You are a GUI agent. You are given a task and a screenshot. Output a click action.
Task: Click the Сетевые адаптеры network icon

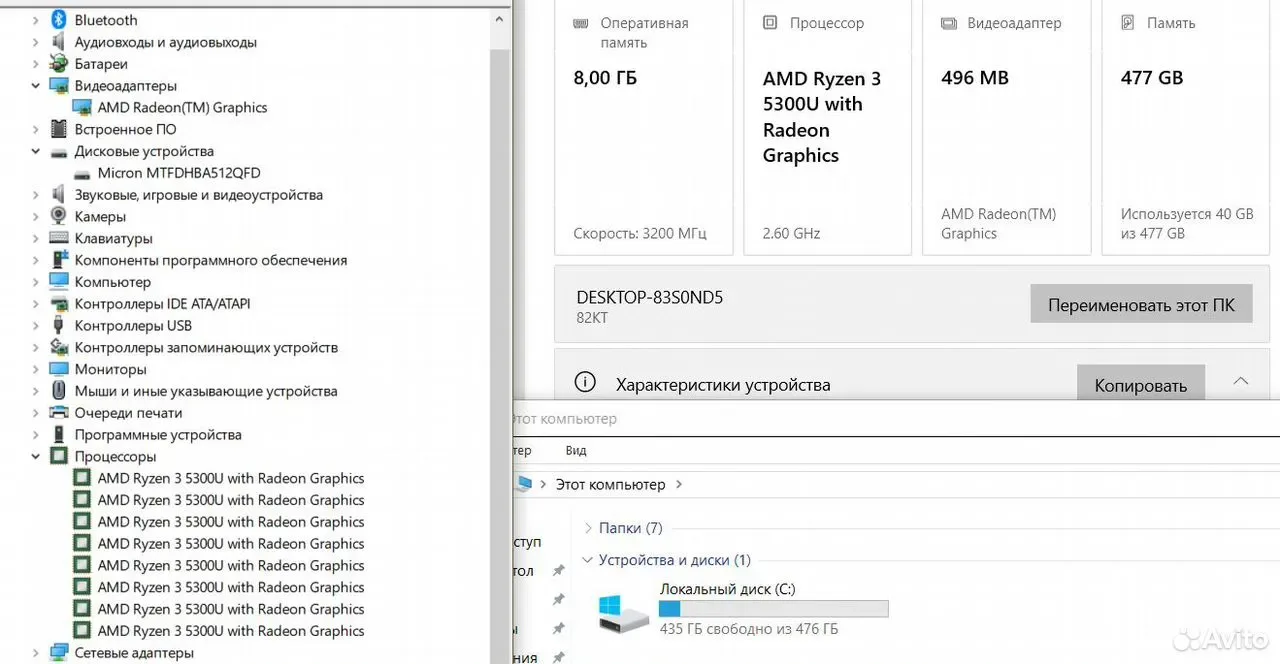coord(58,653)
